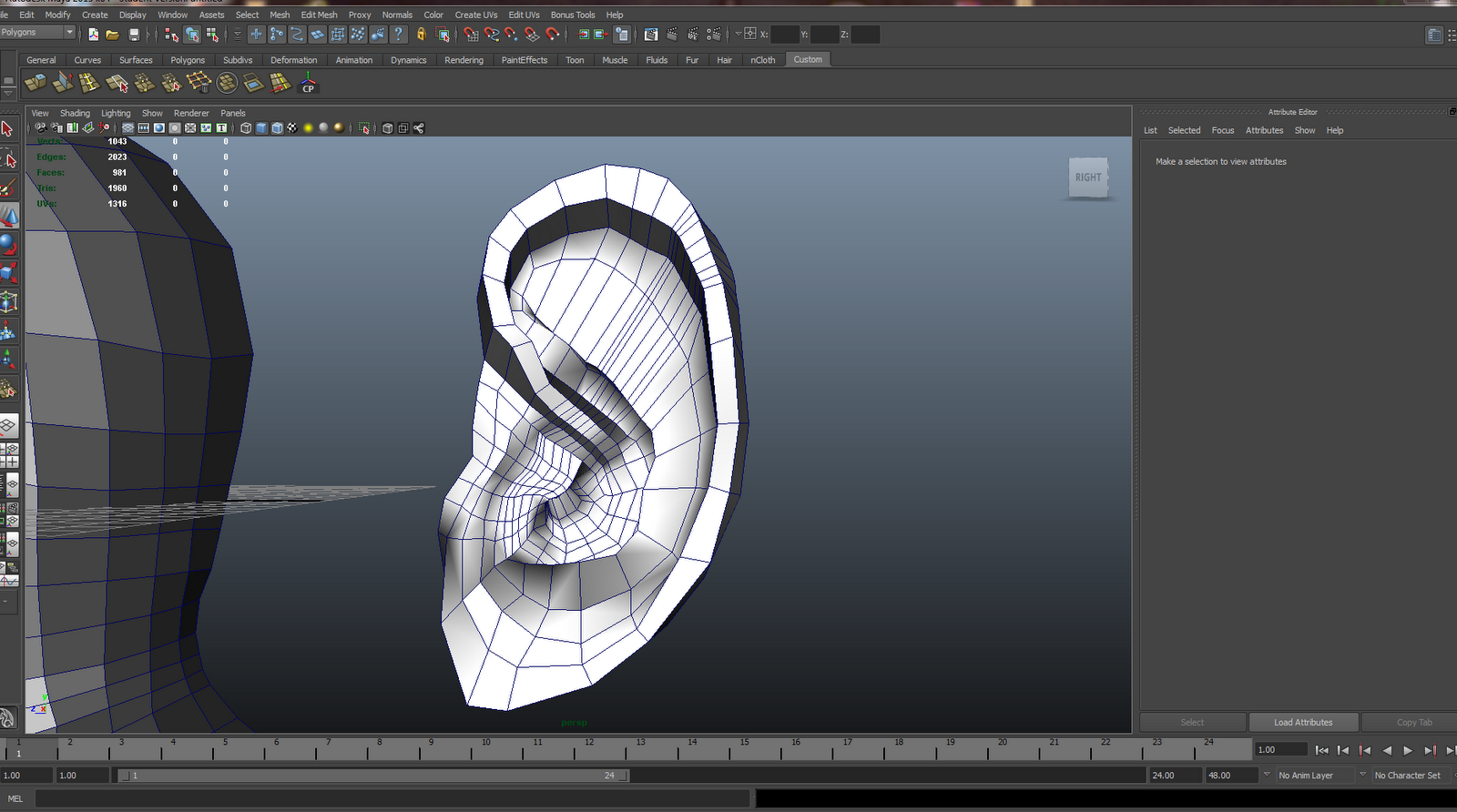Click the yellow light bulb lighting icon
Image resolution: width=1457 pixels, height=812 pixels.
tap(308, 128)
